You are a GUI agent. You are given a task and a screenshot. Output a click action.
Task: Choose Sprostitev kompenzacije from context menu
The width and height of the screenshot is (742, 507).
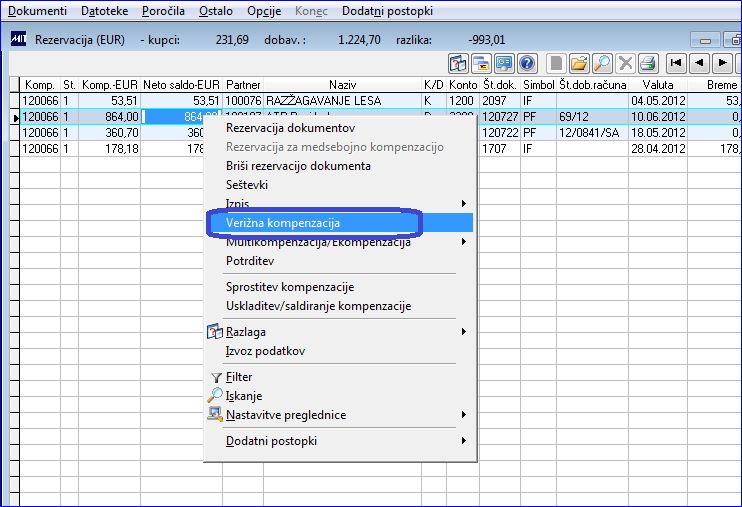[290, 287]
